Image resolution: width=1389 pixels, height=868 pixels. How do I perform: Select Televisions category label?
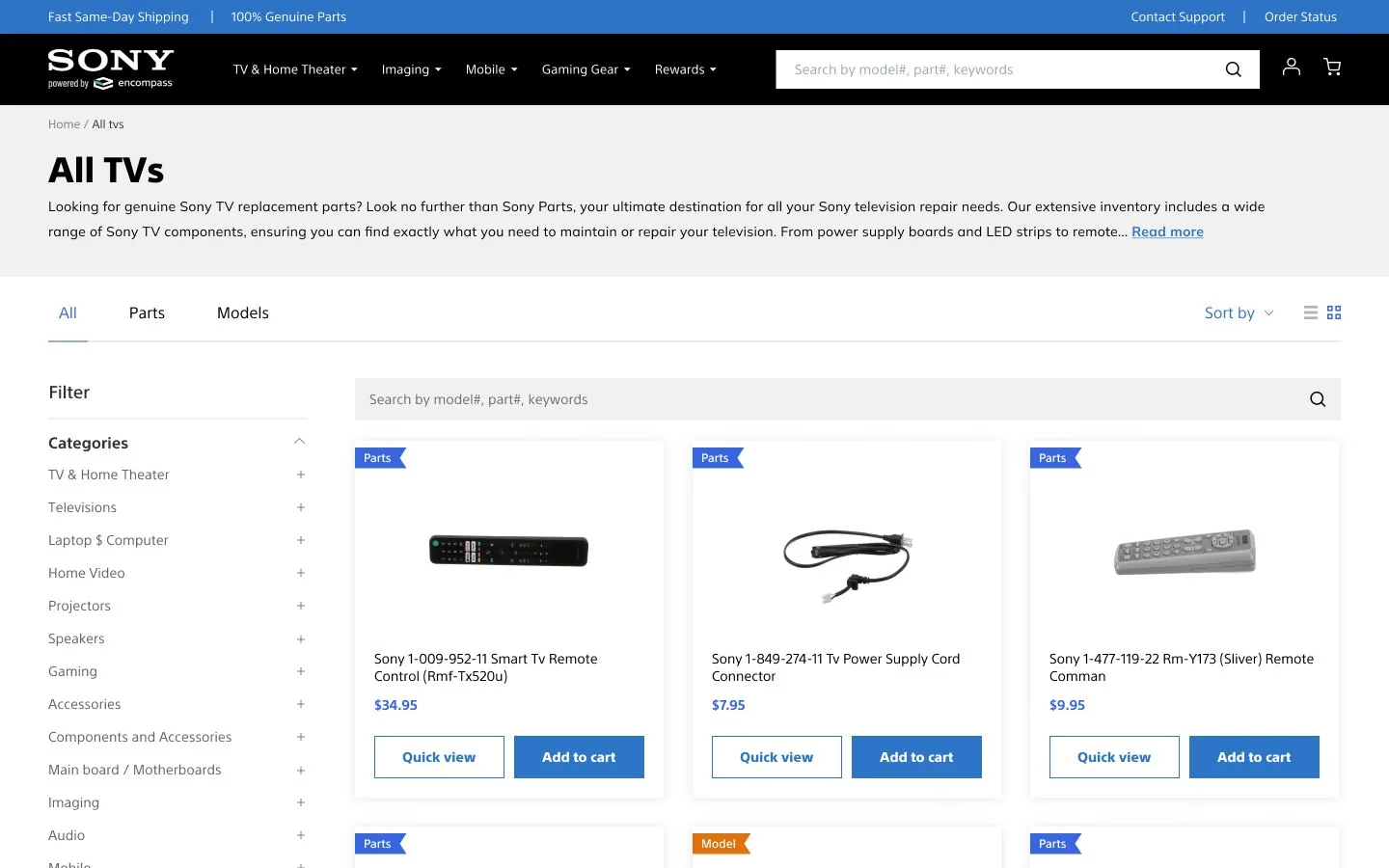[x=82, y=507]
